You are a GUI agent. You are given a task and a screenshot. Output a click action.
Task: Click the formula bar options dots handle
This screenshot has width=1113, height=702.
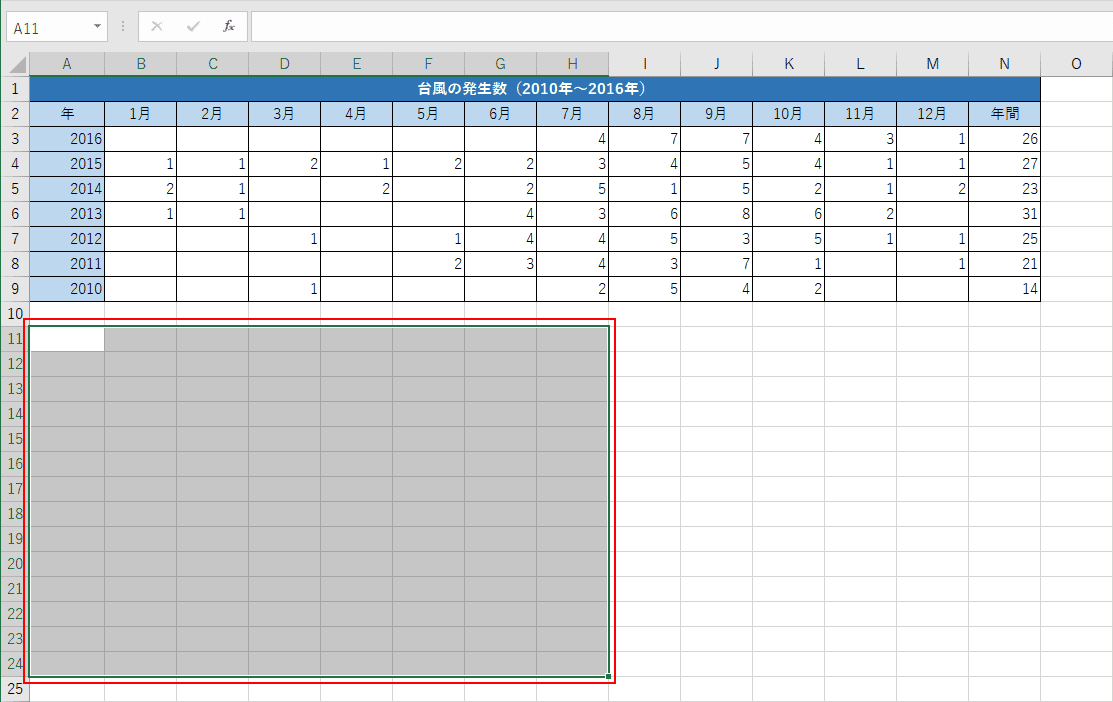click(x=123, y=26)
